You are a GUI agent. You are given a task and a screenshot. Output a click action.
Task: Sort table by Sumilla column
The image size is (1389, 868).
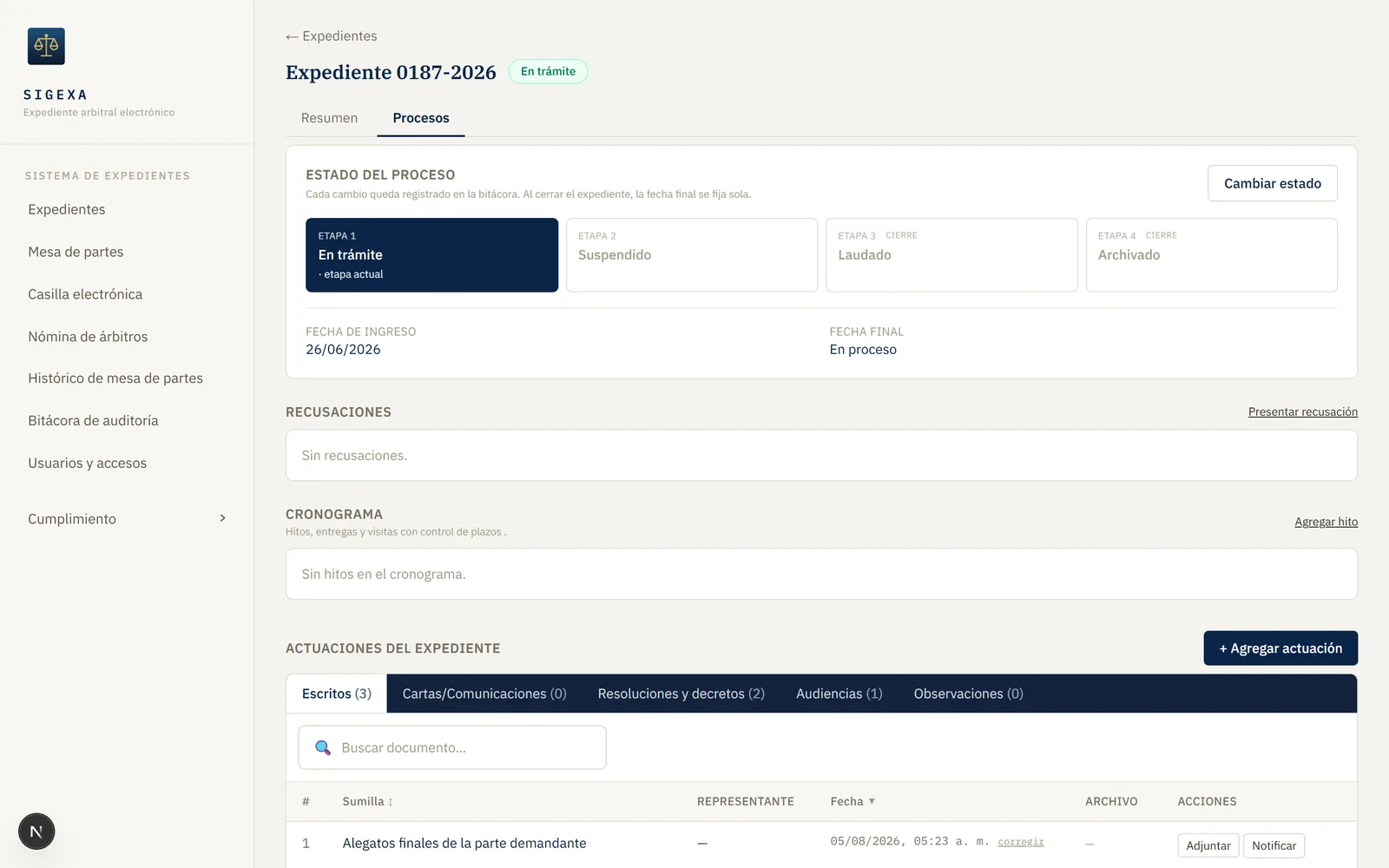(367, 801)
